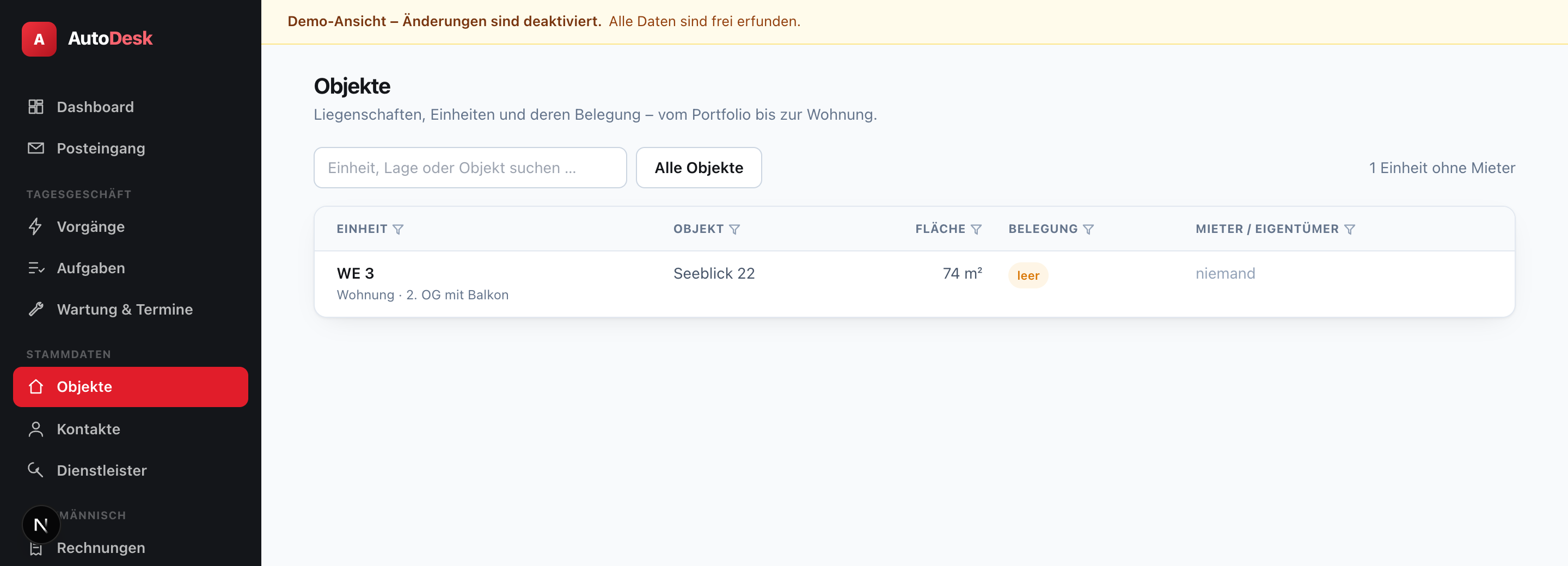Click the Aufgaben checklist icon

point(36,268)
